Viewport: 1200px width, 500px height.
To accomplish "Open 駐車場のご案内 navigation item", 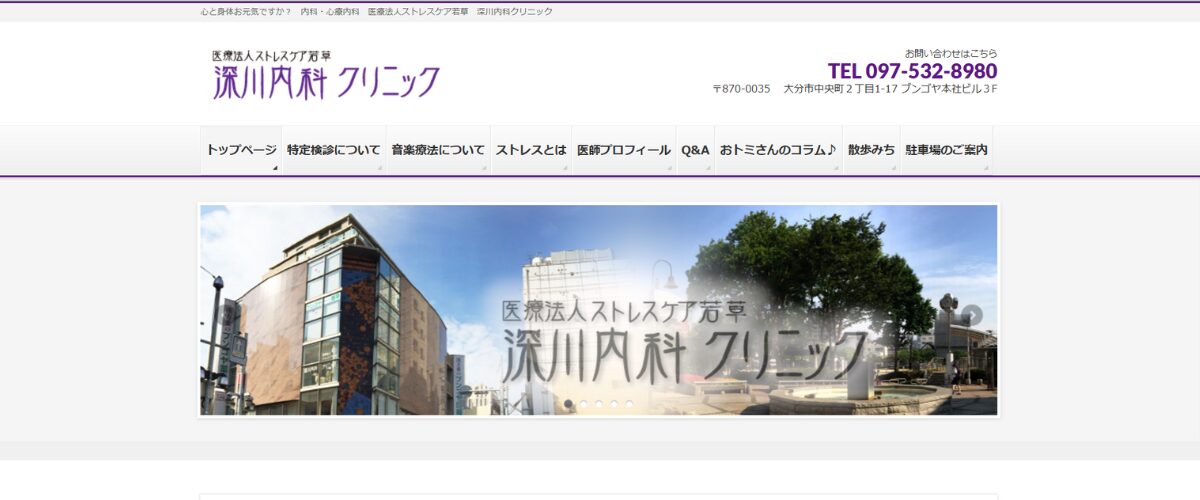I will pos(946,150).
